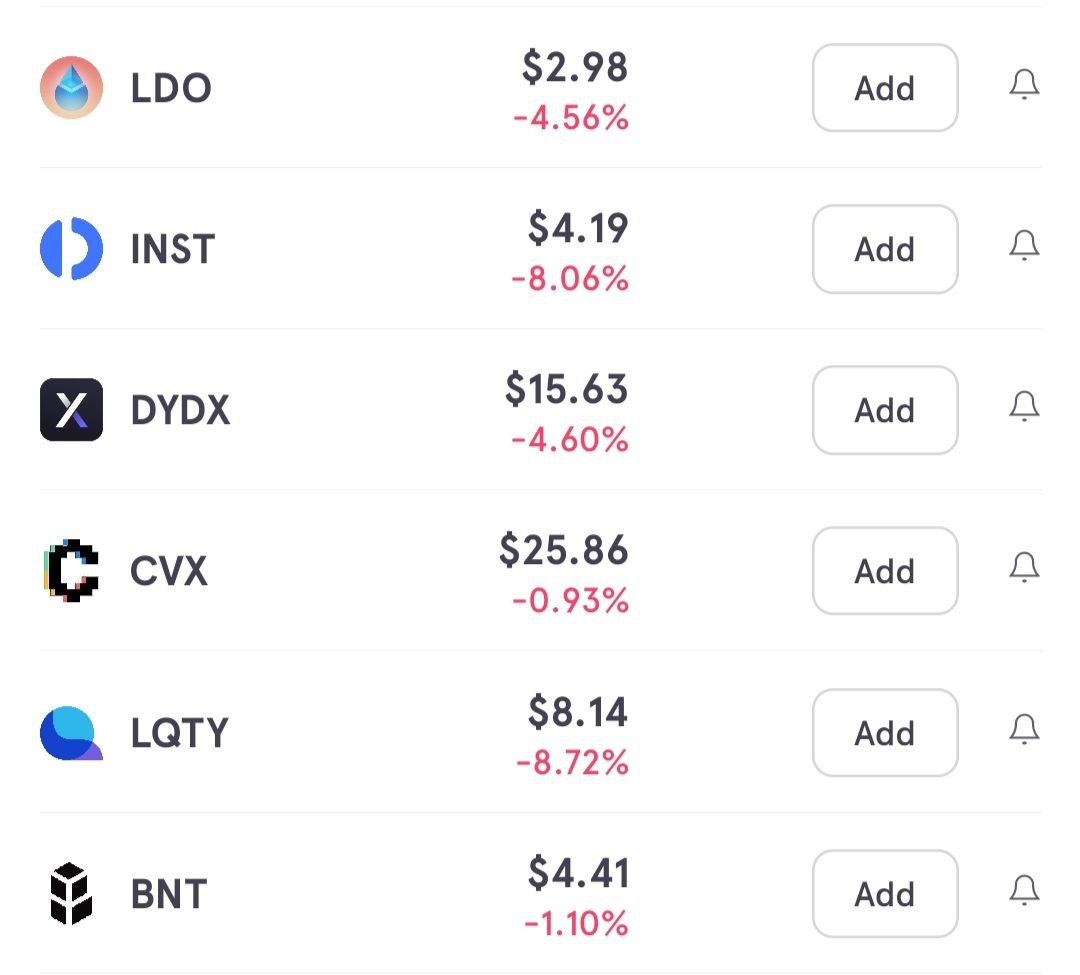The image size is (1080, 975).
Task: Set alert bell for CVX
Action: 1024,568
